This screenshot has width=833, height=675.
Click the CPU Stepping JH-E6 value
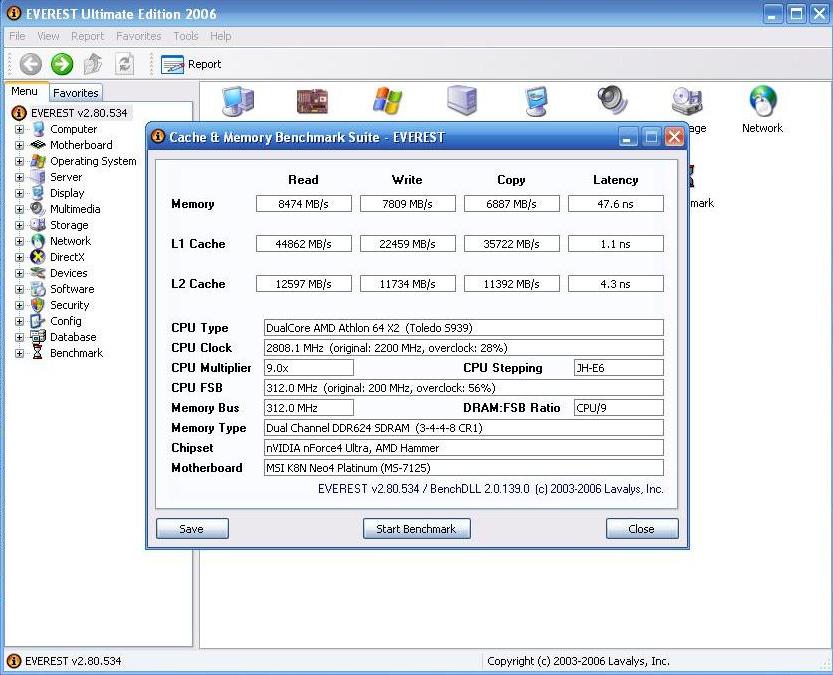coord(618,368)
